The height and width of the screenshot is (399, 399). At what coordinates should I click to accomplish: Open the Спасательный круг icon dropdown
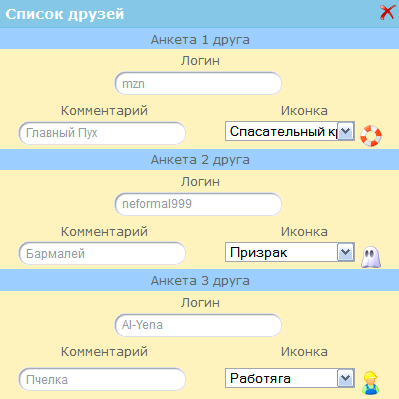[289, 131]
